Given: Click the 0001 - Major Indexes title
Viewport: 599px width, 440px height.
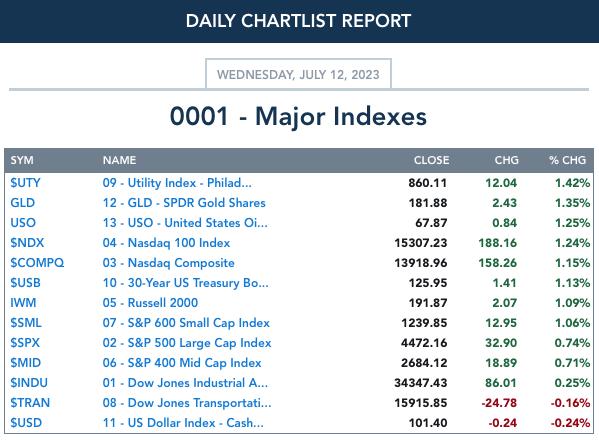Looking at the screenshot, I should coord(298,116).
